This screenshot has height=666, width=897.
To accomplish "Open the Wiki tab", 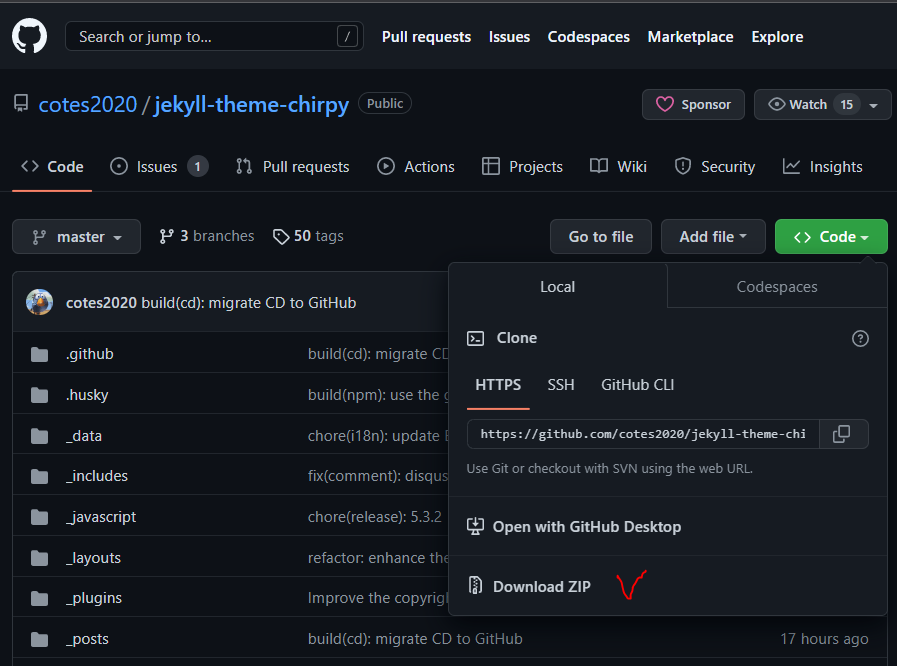I will click(x=618, y=166).
